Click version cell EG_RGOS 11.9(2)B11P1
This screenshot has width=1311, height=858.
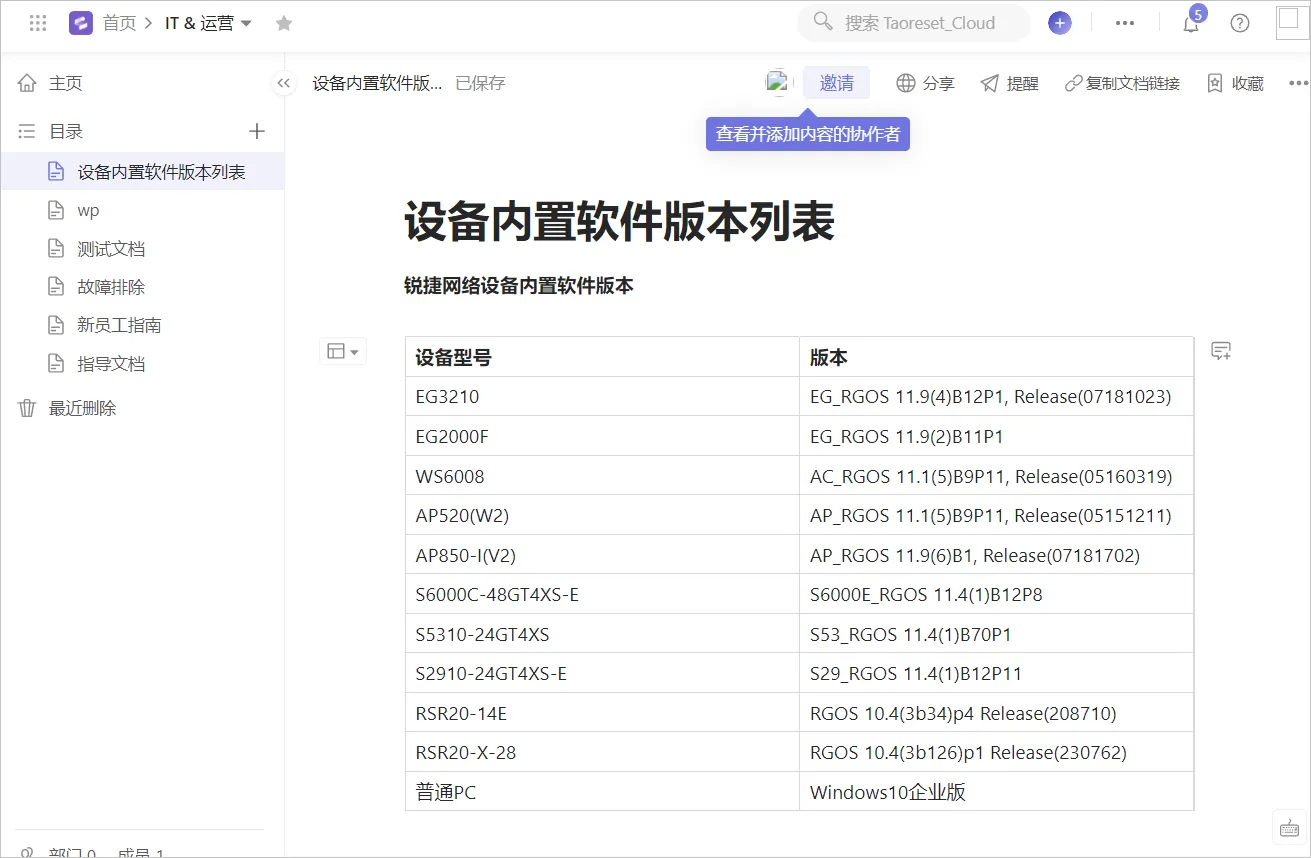(997, 436)
